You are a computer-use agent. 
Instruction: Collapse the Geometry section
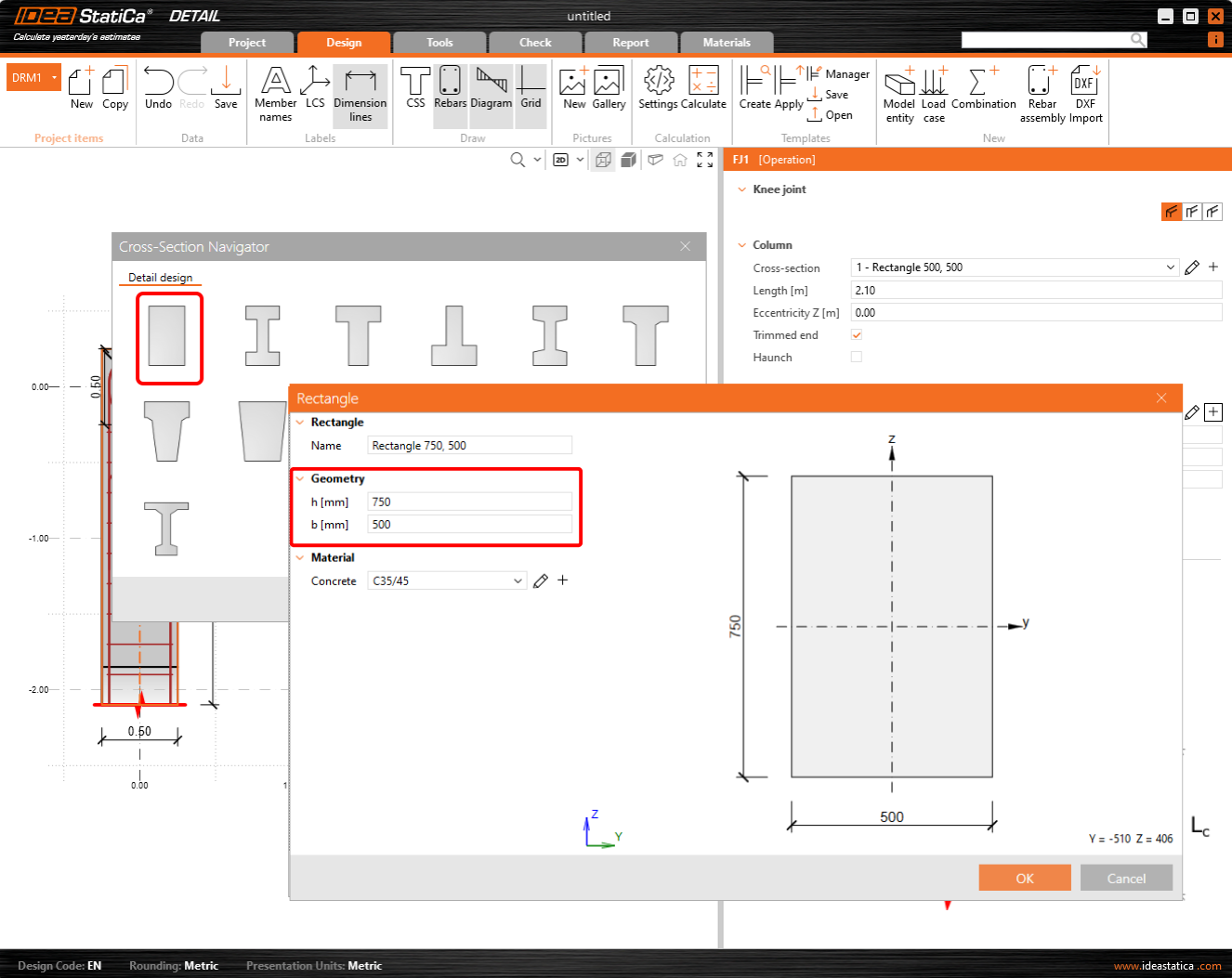pyautogui.click(x=300, y=479)
